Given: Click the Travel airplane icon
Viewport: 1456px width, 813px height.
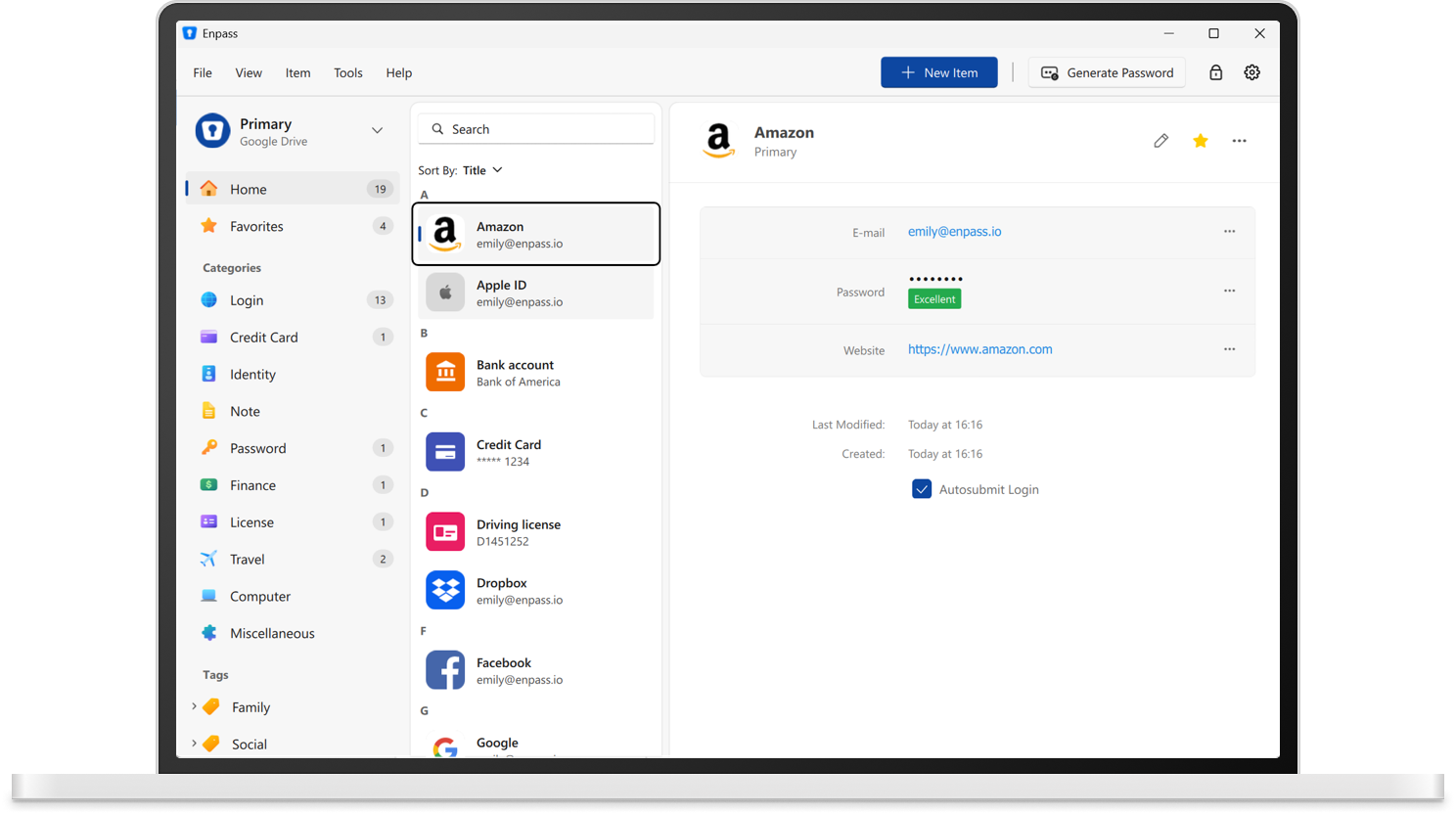Looking at the screenshot, I should pos(208,559).
